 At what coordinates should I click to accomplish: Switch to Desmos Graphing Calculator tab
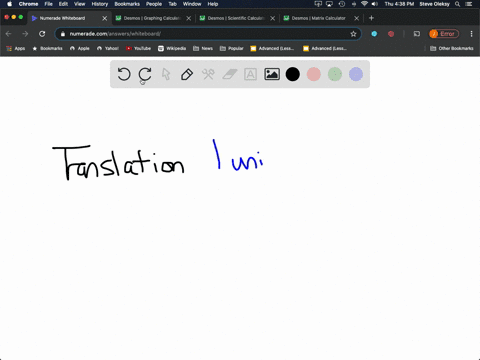[x=152, y=18]
